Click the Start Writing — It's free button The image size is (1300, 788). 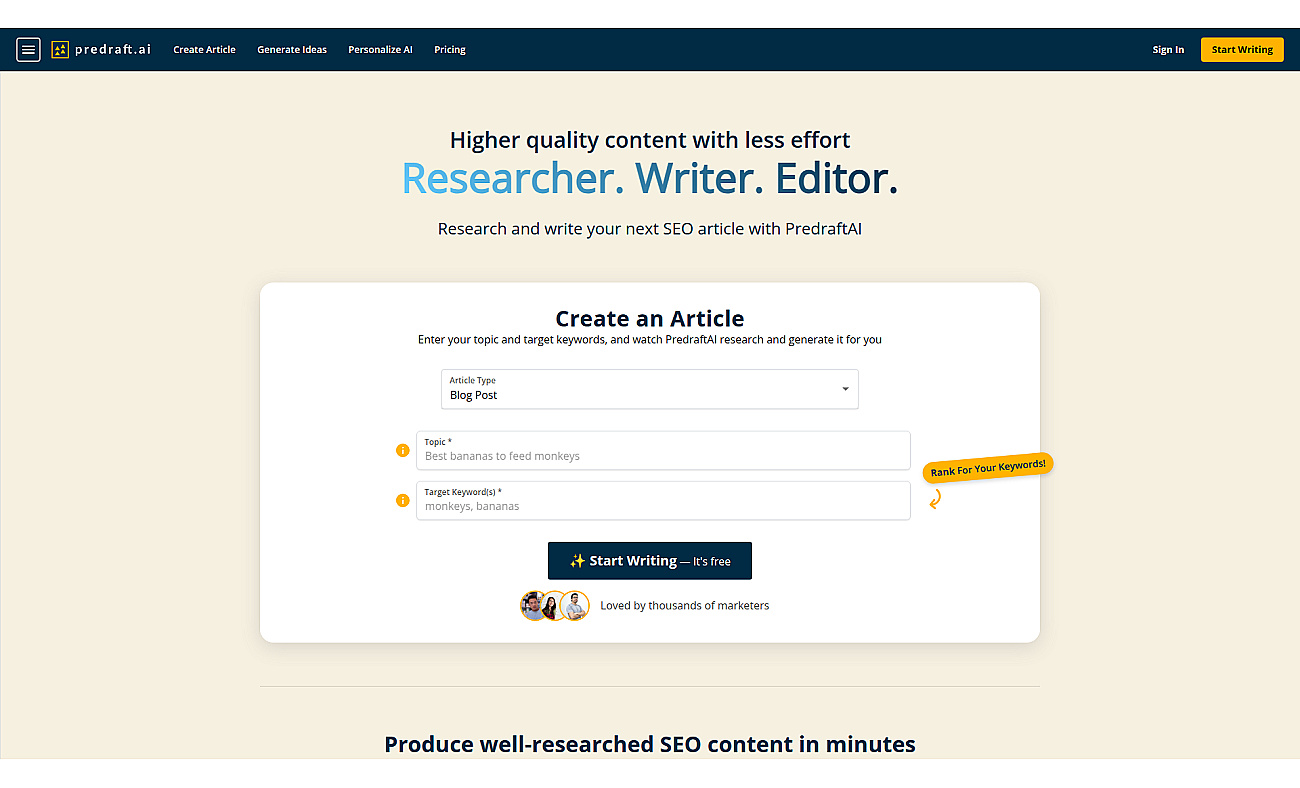pos(650,561)
